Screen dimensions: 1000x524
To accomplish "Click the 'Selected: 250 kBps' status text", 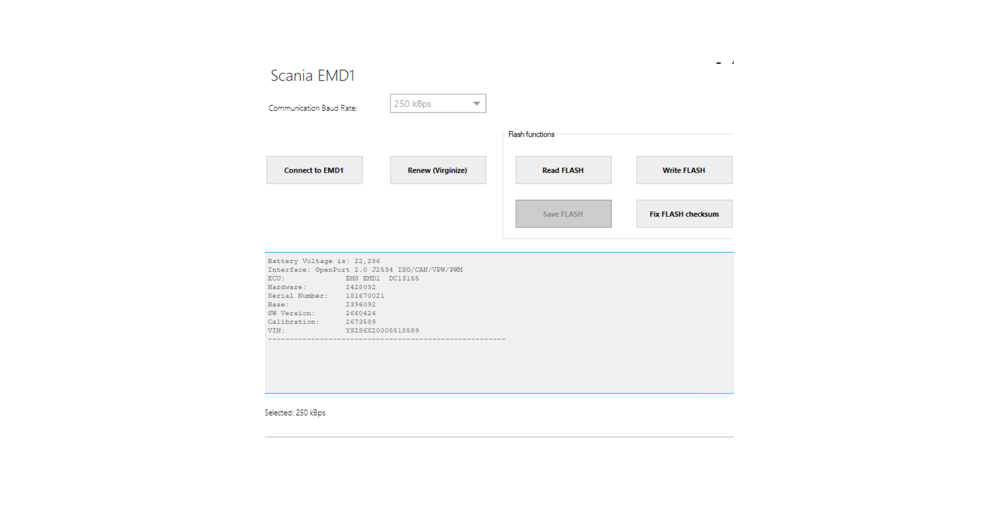I will [295, 413].
